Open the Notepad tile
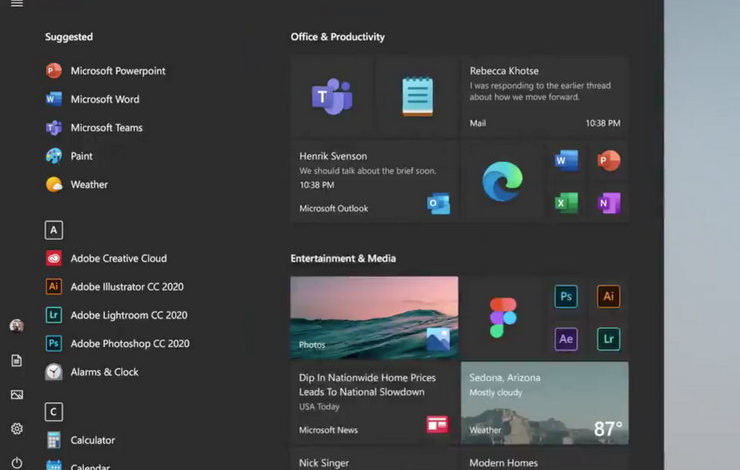The width and height of the screenshot is (740, 470). [x=417, y=97]
